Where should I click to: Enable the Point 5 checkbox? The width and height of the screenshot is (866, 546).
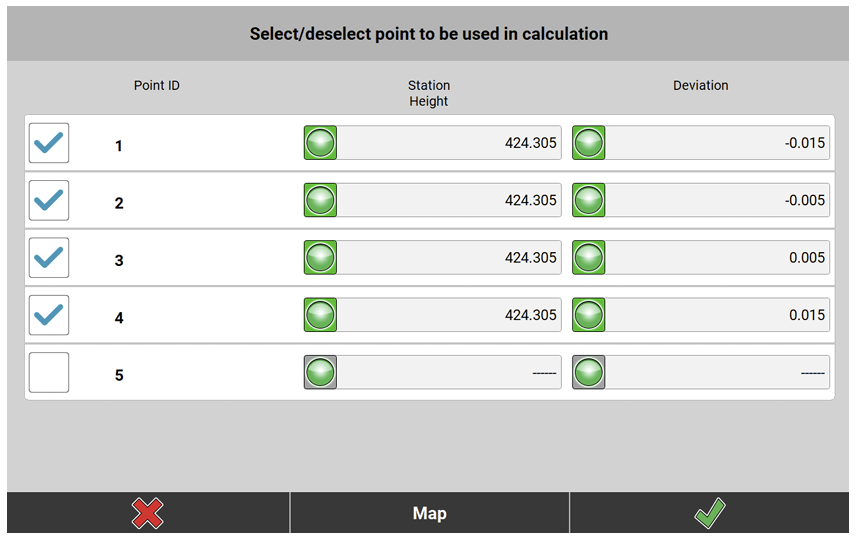click(49, 372)
